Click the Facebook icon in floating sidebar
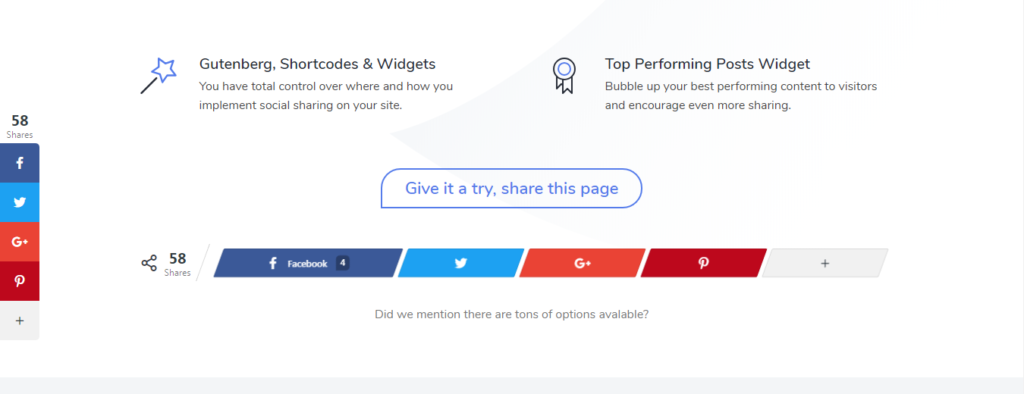The image size is (1024, 394). [20, 163]
